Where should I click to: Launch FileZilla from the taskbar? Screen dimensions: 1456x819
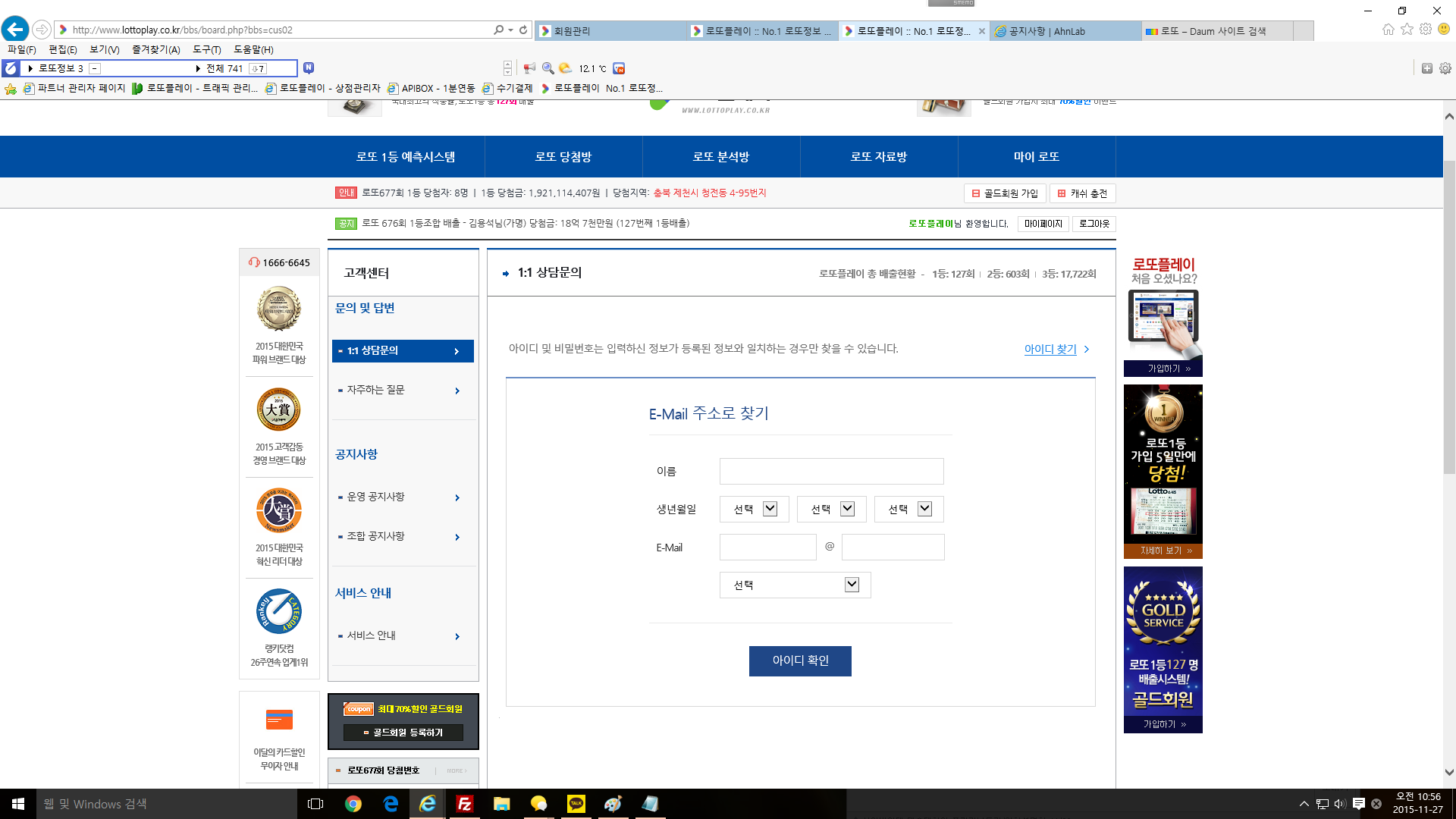(x=465, y=804)
